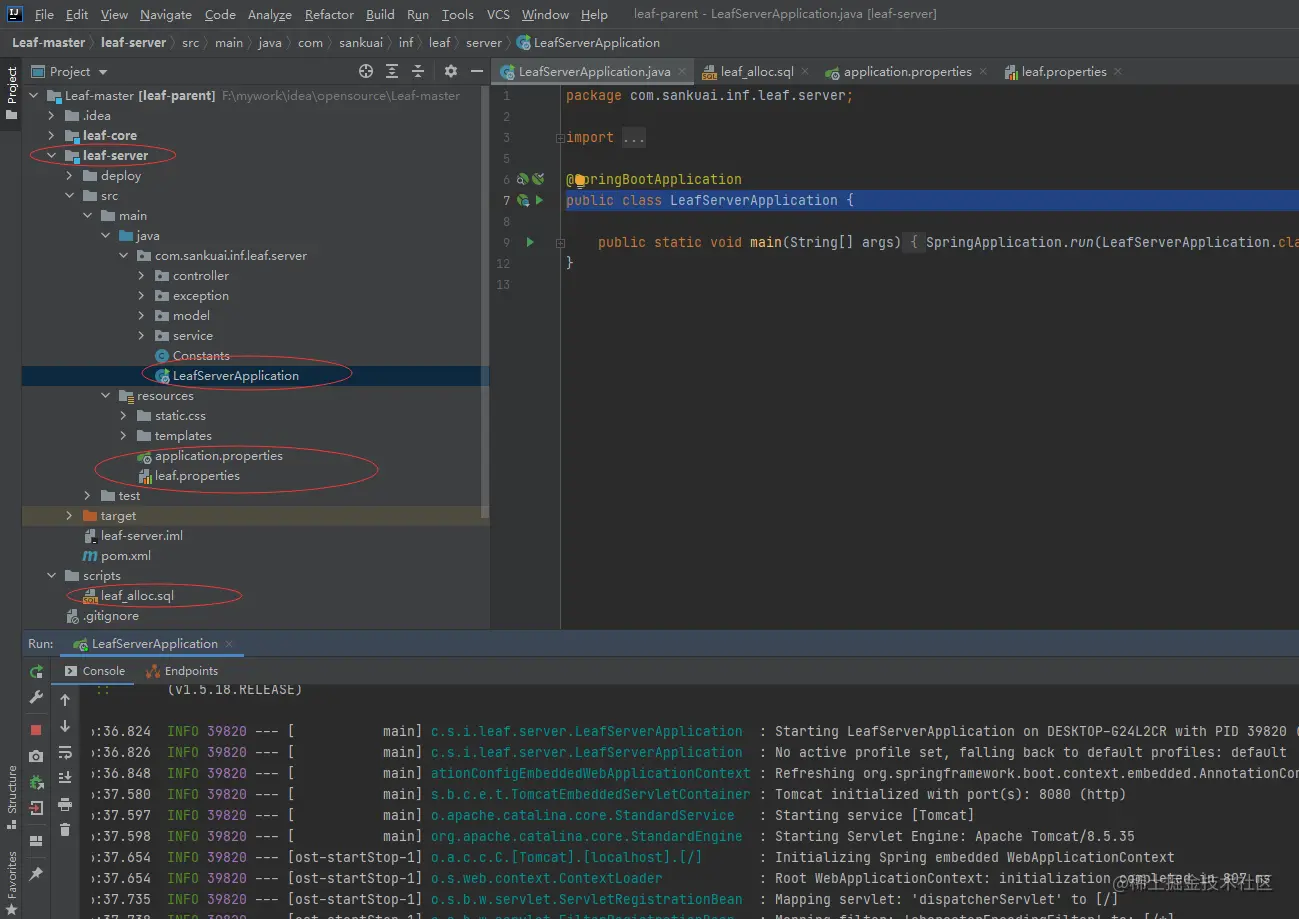The height and width of the screenshot is (919, 1299).
Task: Toggle the Project tool window stripe button
Action: pos(11,94)
